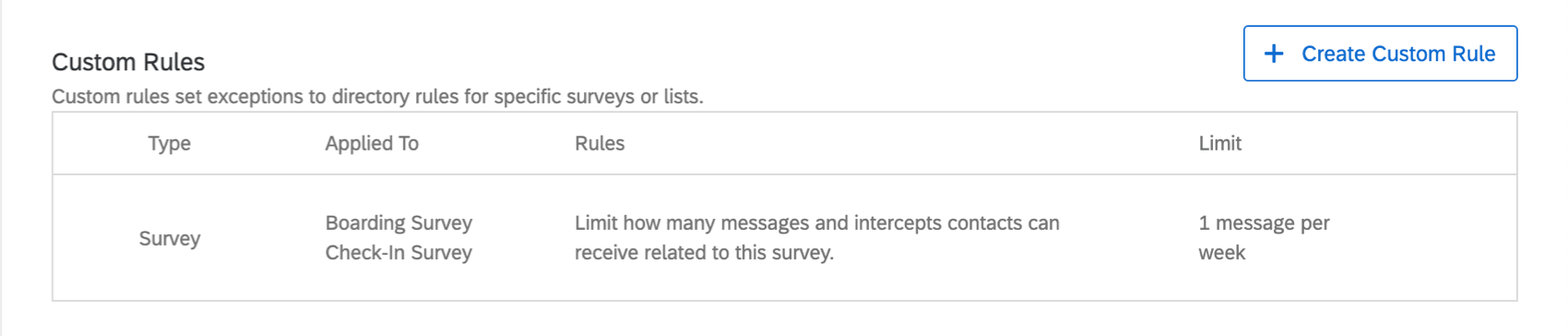Image resolution: width=1568 pixels, height=336 pixels.
Task: Click the 'Limit how many messages' rule line
Action: pyautogui.click(x=817, y=222)
